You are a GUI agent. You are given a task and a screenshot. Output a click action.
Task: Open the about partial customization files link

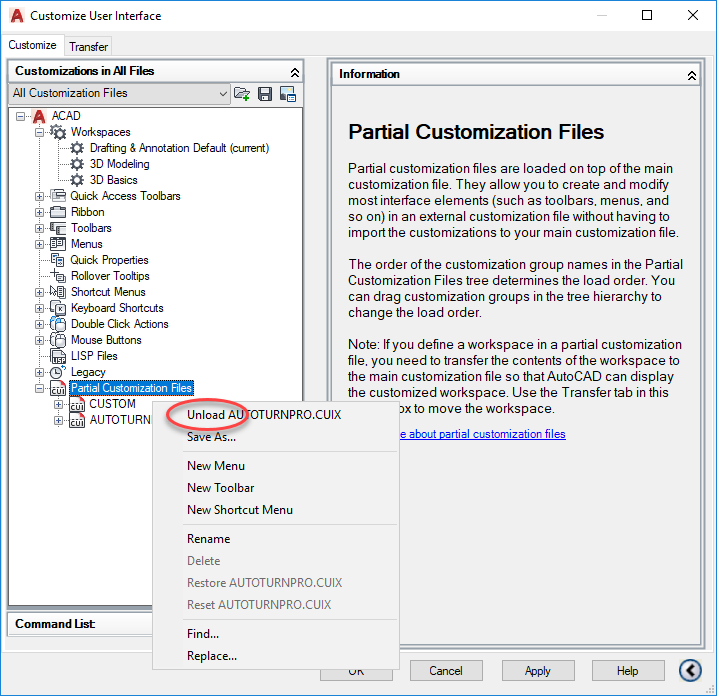482,434
